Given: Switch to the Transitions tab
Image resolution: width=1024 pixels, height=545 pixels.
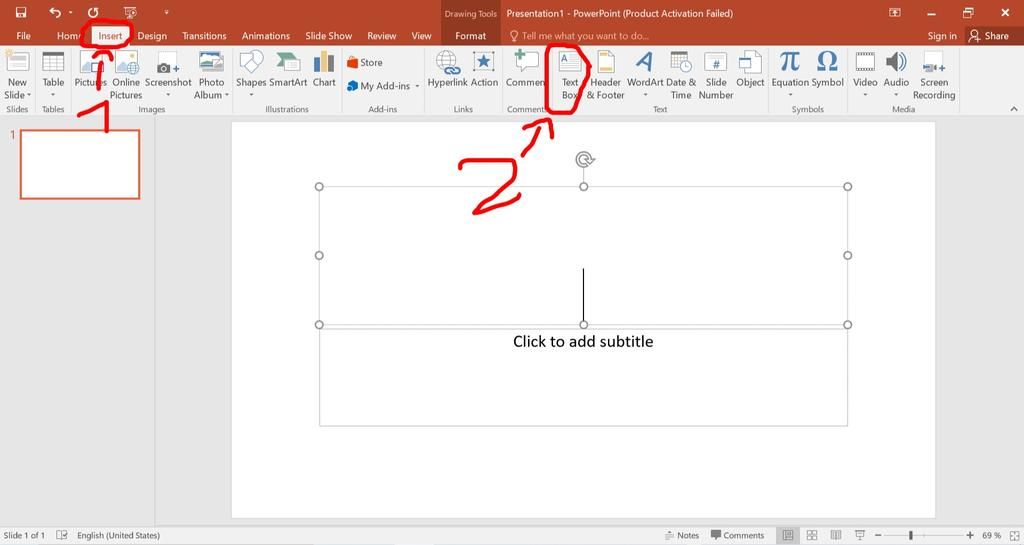Looking at the screenshot, I should pyautogui.click(x=204, y=36).
